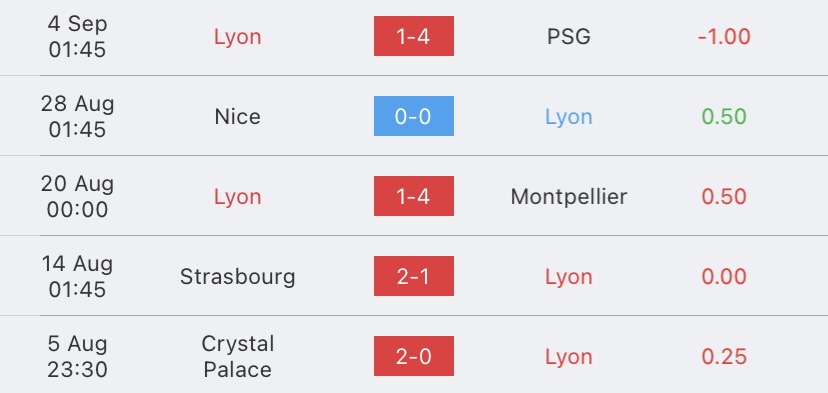Screen dimensions: 828x393
Task: Click Lyon opposite Crystal Palace
Action: click(569, 357)
